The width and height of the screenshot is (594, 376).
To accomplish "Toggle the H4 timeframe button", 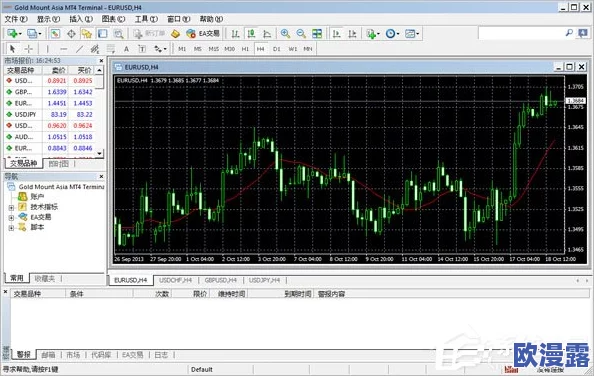I will (x=260, y=49).
